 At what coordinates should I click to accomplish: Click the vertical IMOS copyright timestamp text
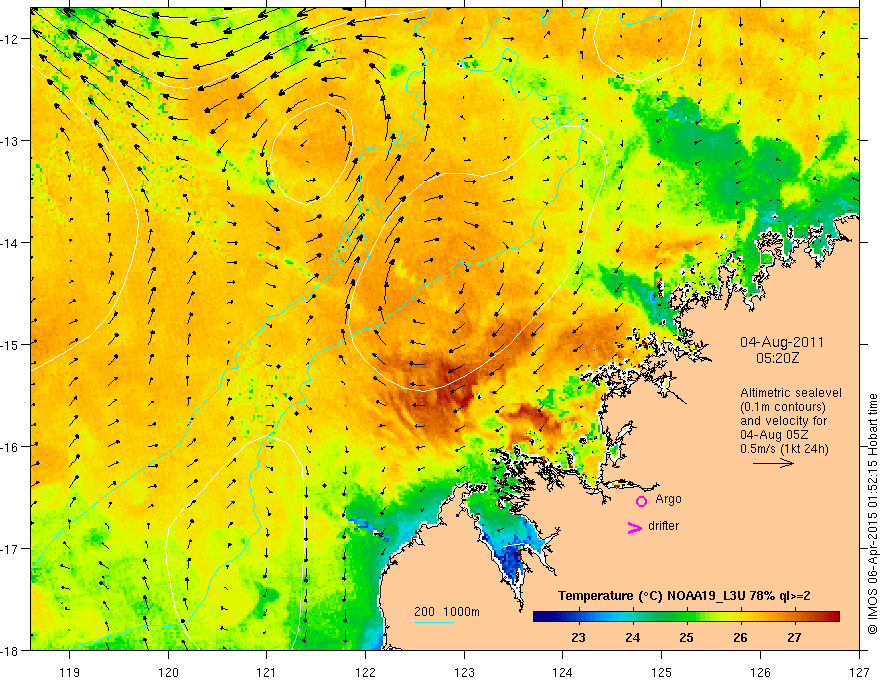click(x=872, y=513)
